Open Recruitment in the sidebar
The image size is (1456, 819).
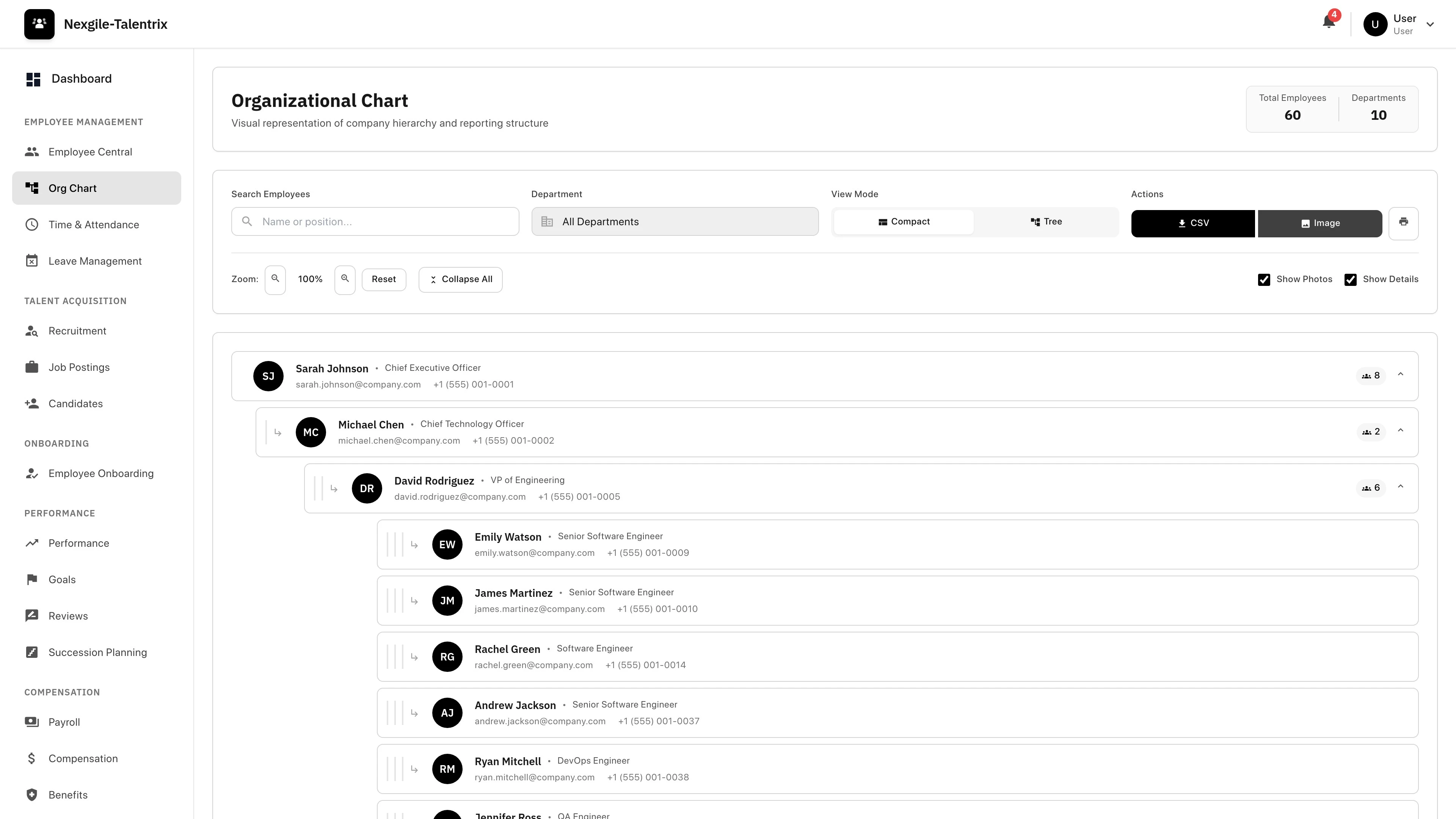[x=97, y=331]
